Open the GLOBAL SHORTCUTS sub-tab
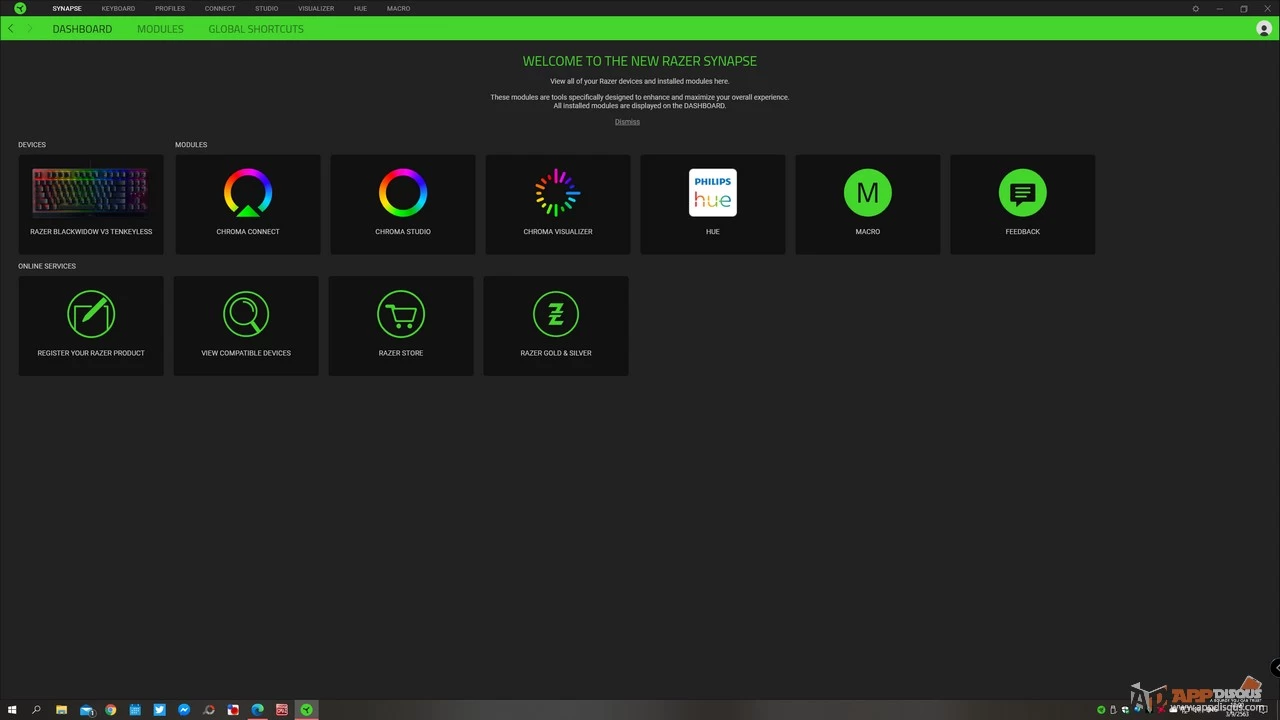The height and width of the screenshot is (720, 1280). pos(256,29)
